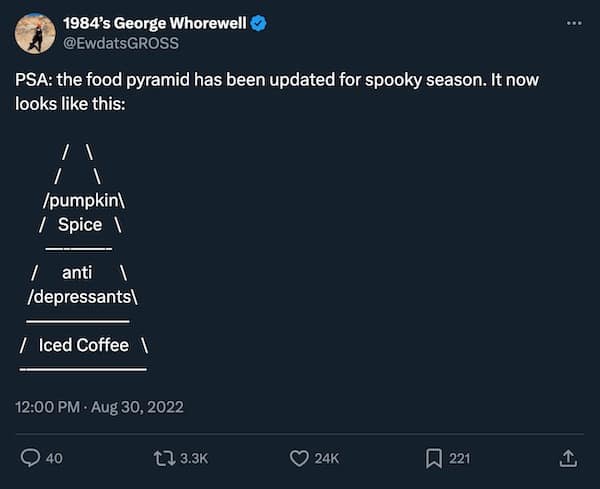This screenshot has width=600, height=489.
Task: Click the 12:00 PM timestamp
Action: [x=49, y=406]
